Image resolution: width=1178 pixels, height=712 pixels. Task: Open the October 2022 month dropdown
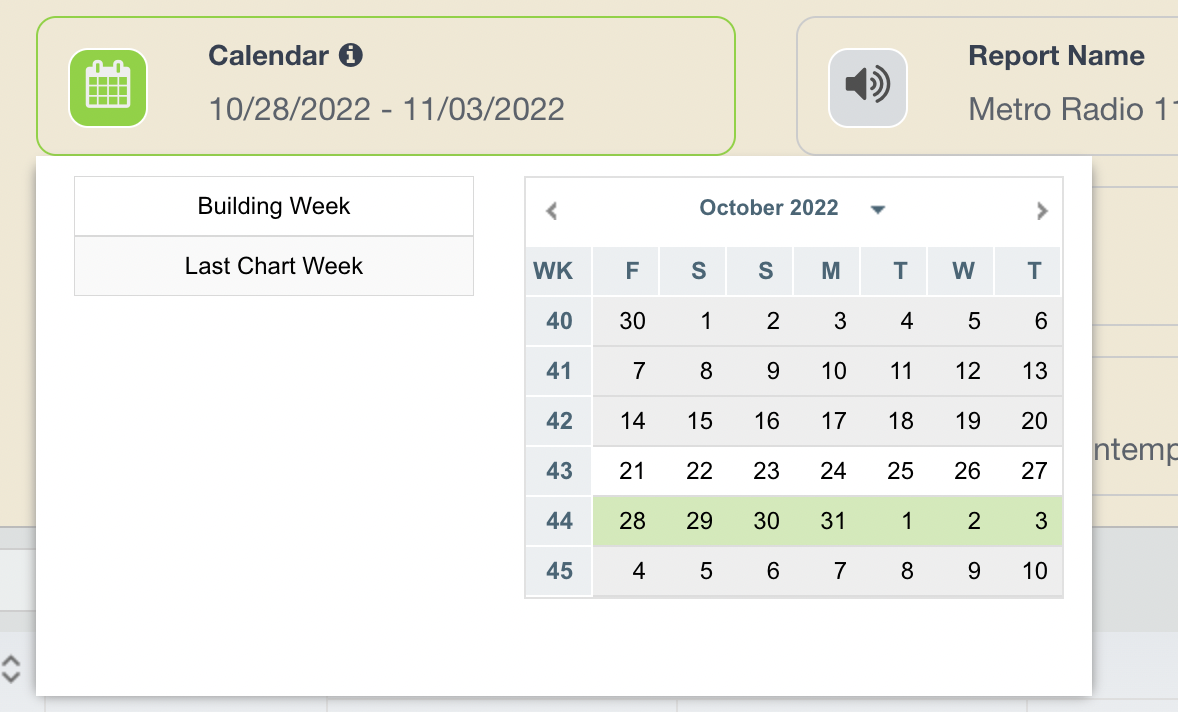coord(877,209)
